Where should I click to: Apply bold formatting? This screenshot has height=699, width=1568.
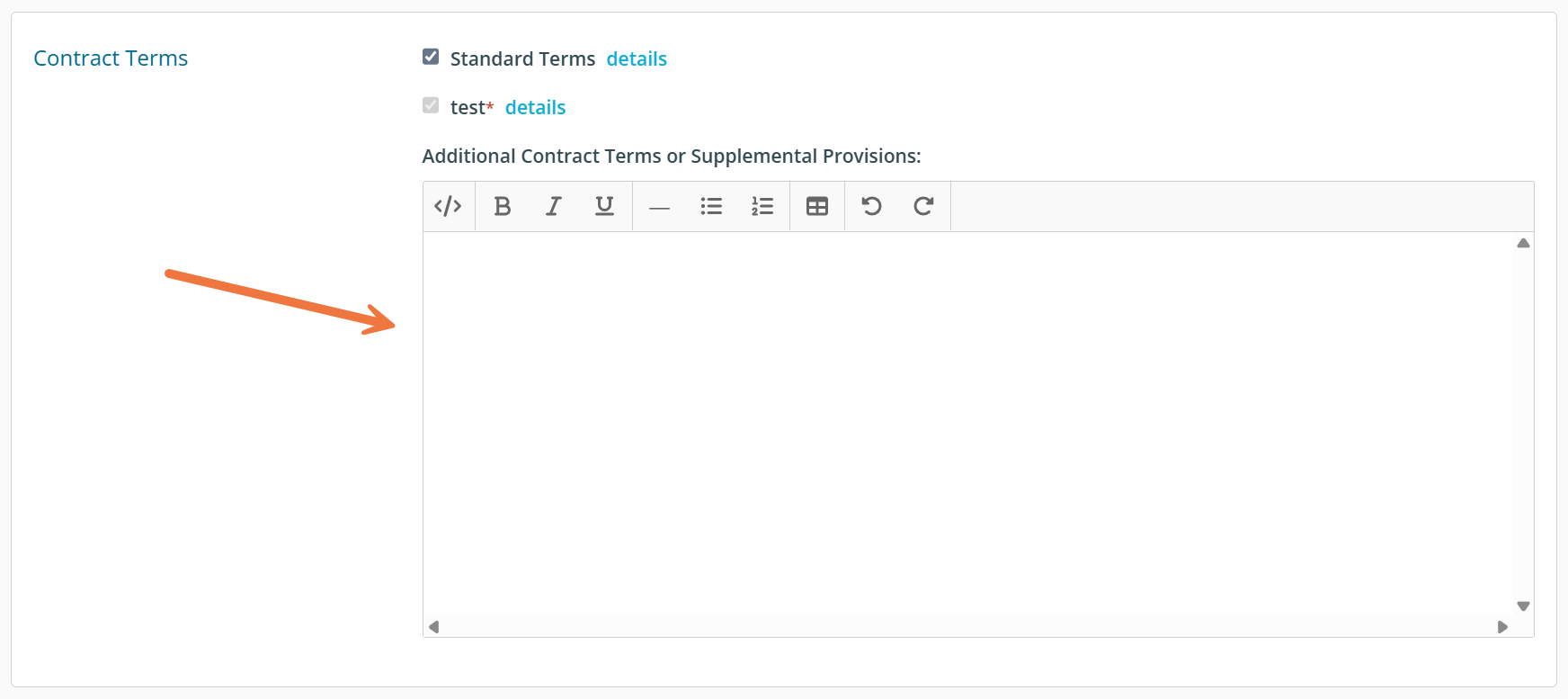[x=503, y=206]
